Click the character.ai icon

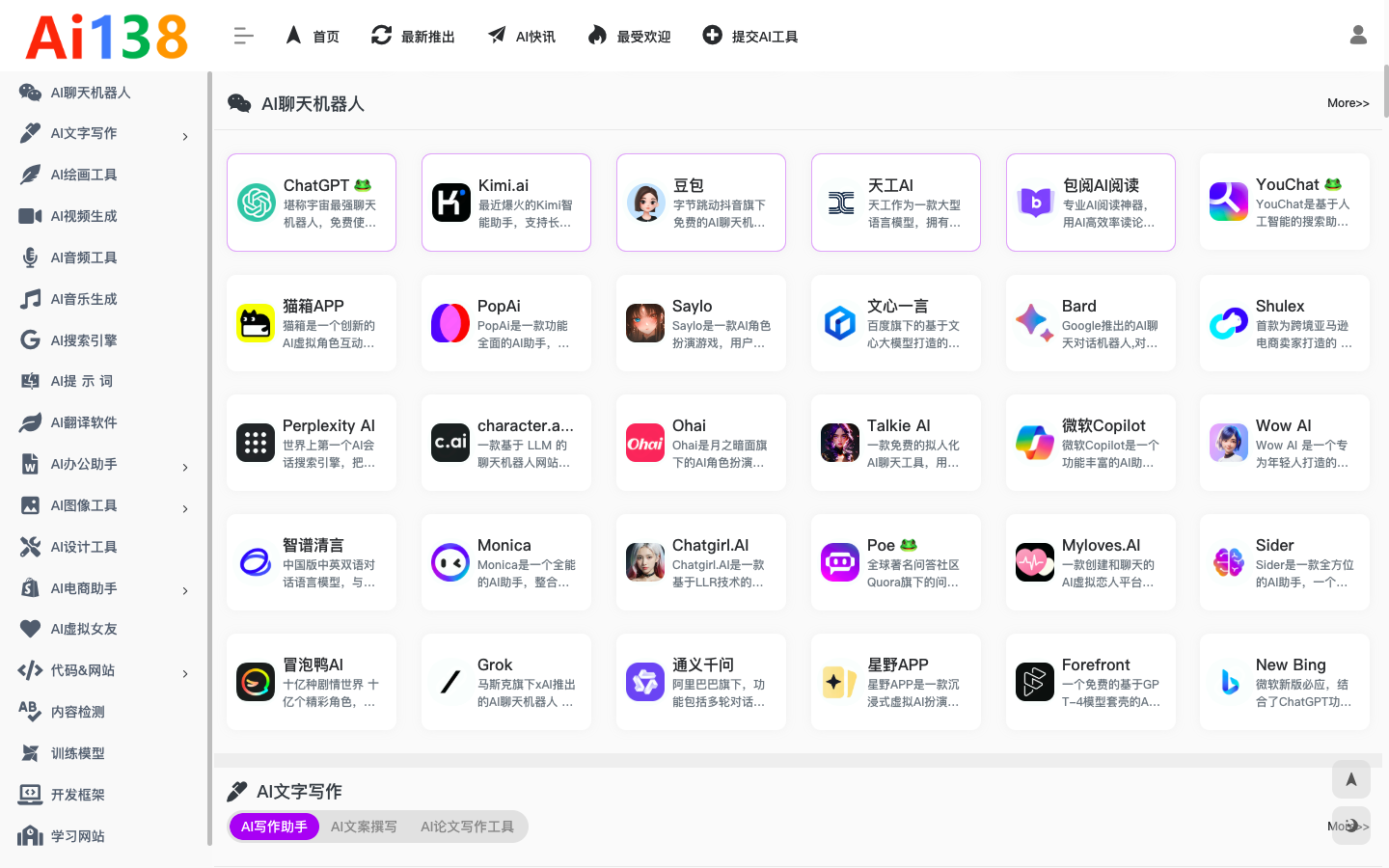point(450,443)
